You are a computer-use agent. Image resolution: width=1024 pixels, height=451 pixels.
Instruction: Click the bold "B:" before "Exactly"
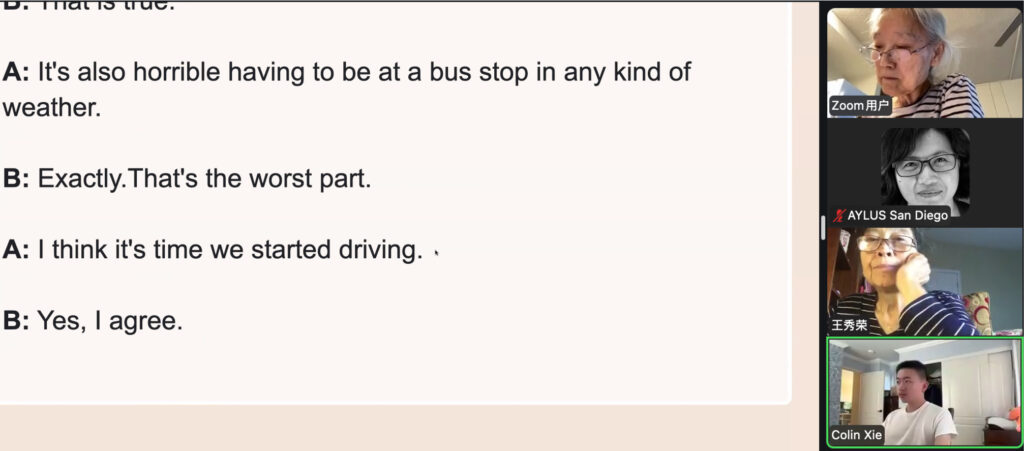(x=16, y=180)
